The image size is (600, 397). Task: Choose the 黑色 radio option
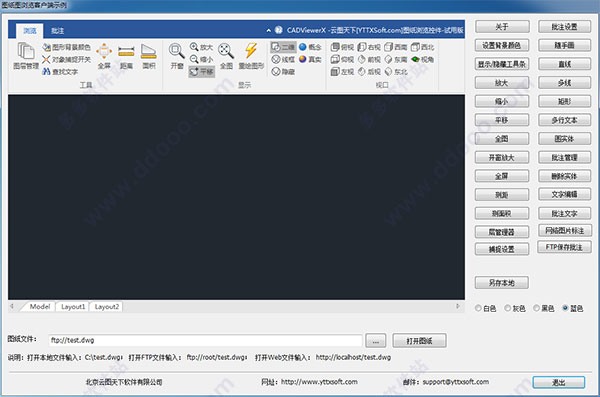[536, 308]
